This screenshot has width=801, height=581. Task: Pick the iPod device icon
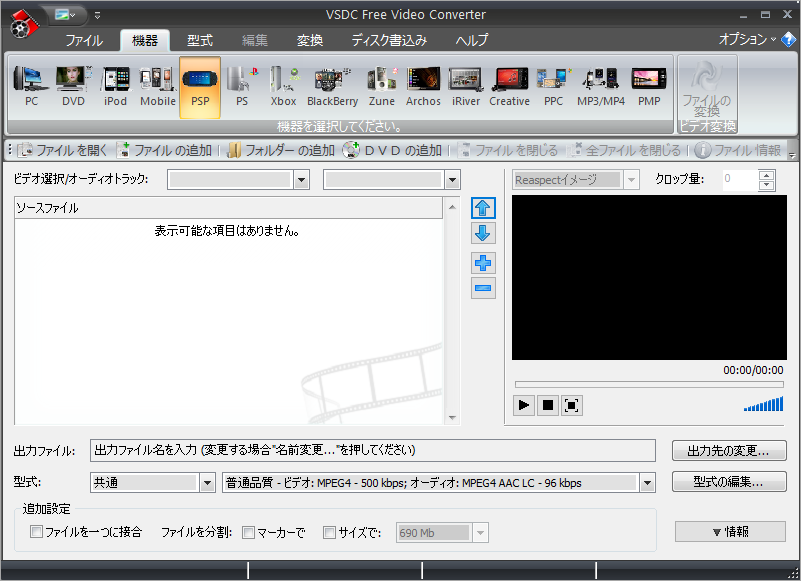[115, 87]
